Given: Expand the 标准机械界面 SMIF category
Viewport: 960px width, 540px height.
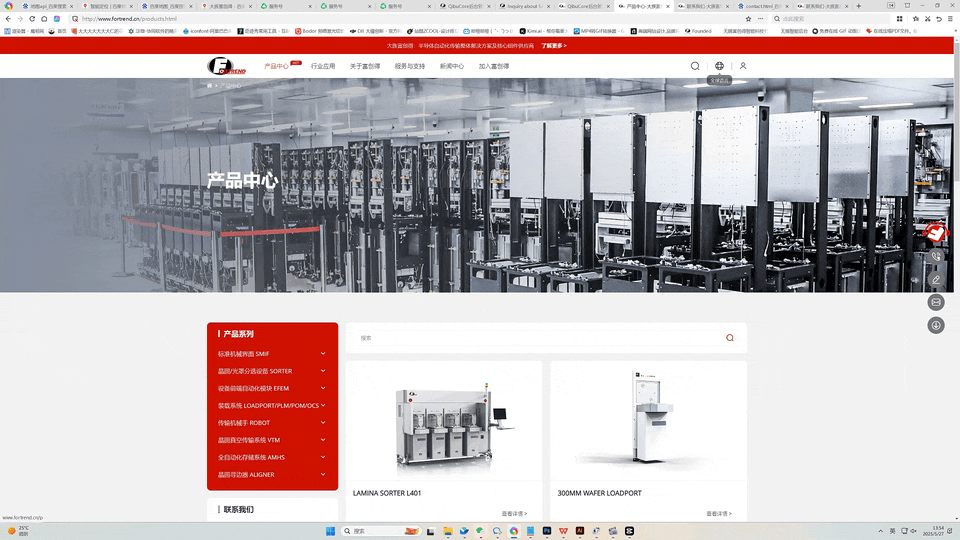Looking at the screenshot, I should (x=272, y=354).
